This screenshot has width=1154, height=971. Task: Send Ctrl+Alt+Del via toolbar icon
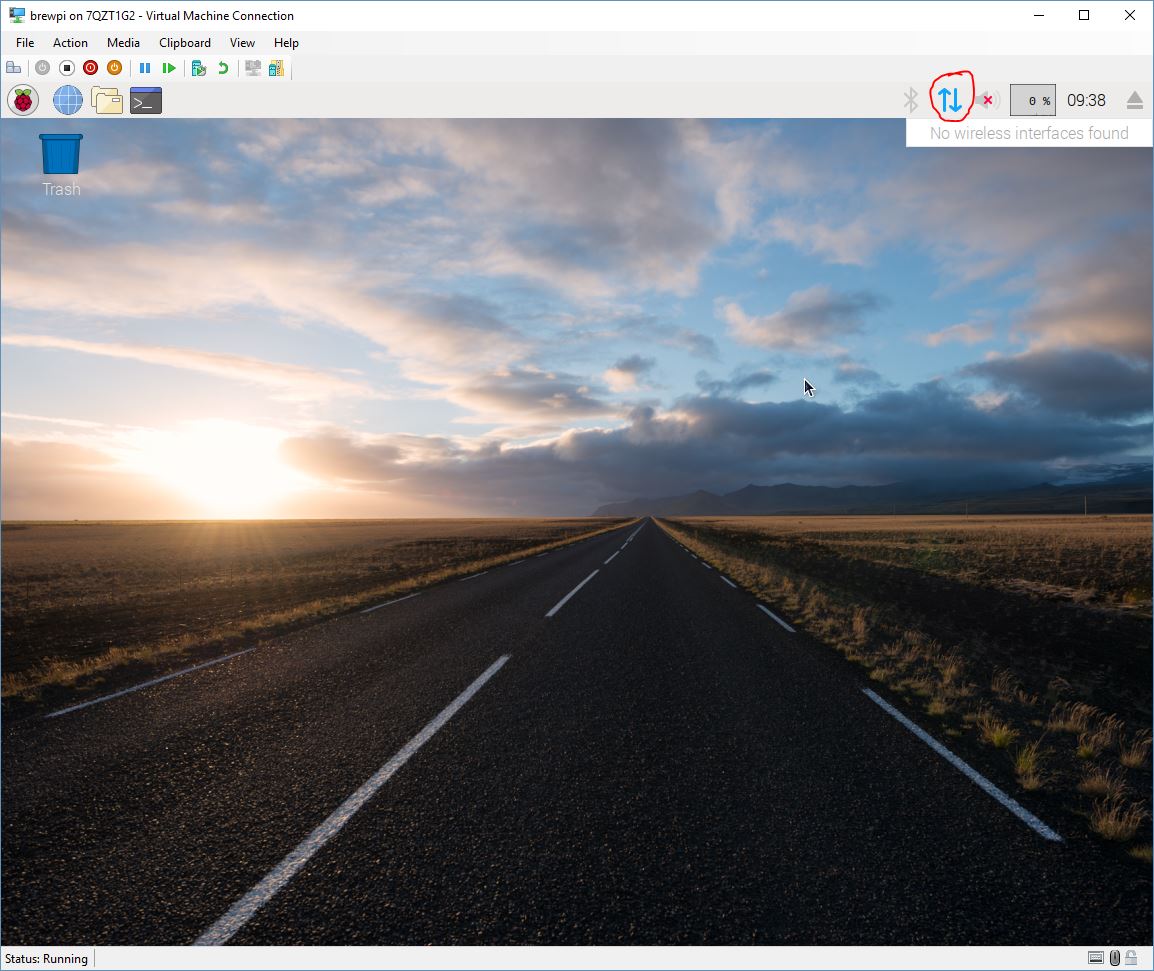tap(13, 68)
